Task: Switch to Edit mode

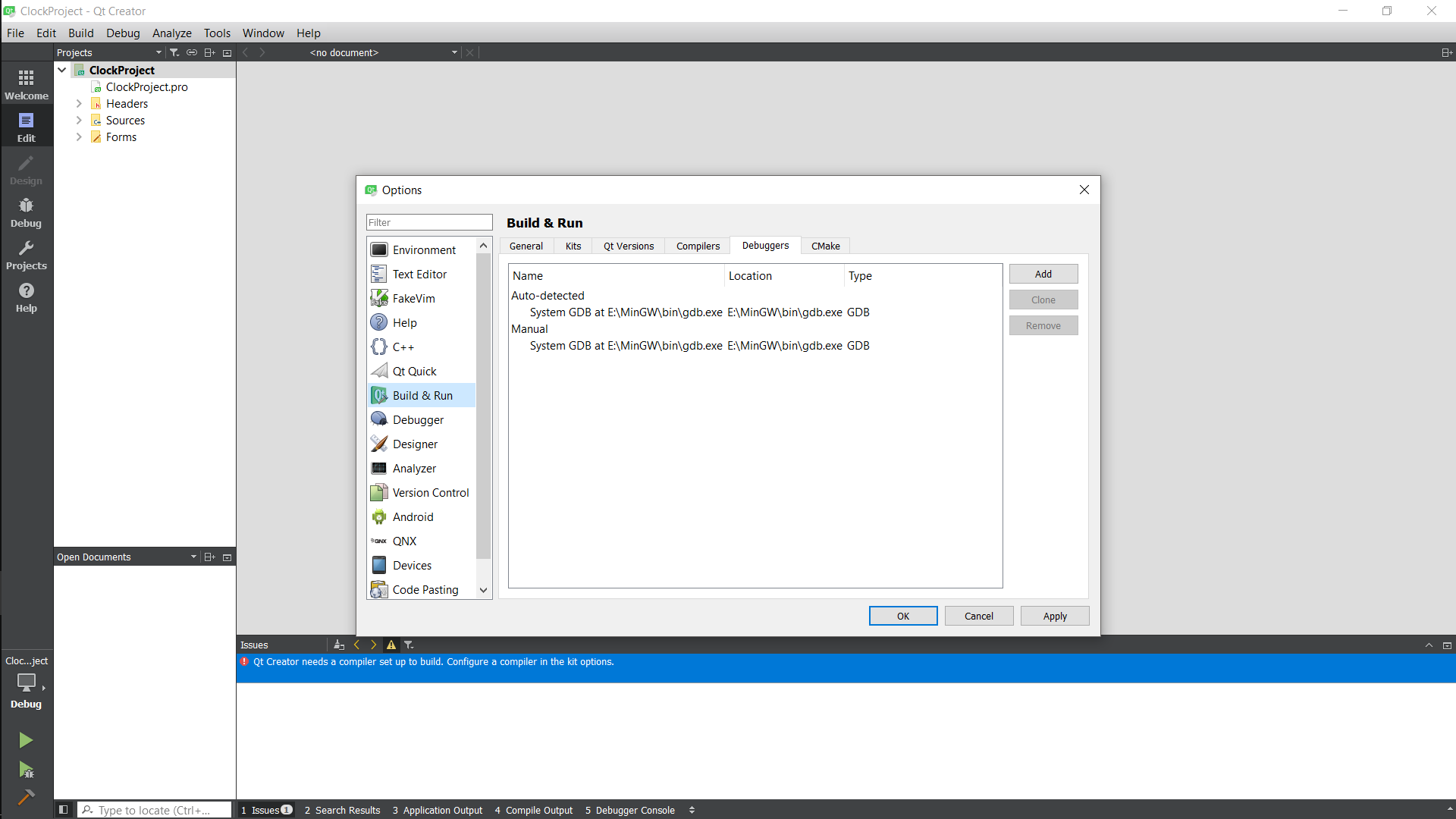Action: [x=27, y=127]
